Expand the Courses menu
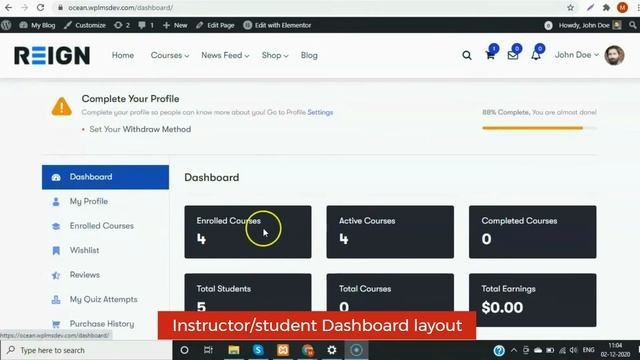This screenshot has width=640, height=360. click(x=170, y=55)
